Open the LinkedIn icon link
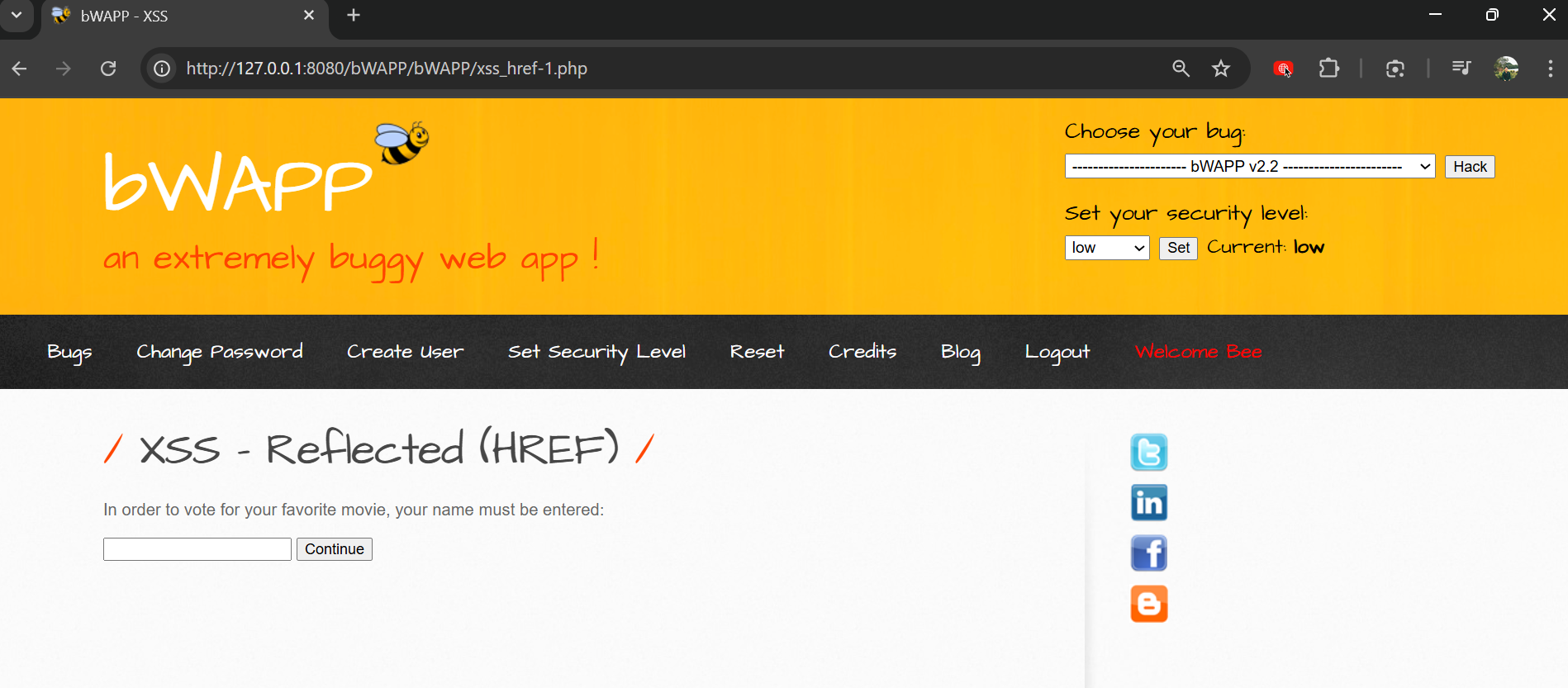This screenshot has width=1568, height=688. 1148,503
